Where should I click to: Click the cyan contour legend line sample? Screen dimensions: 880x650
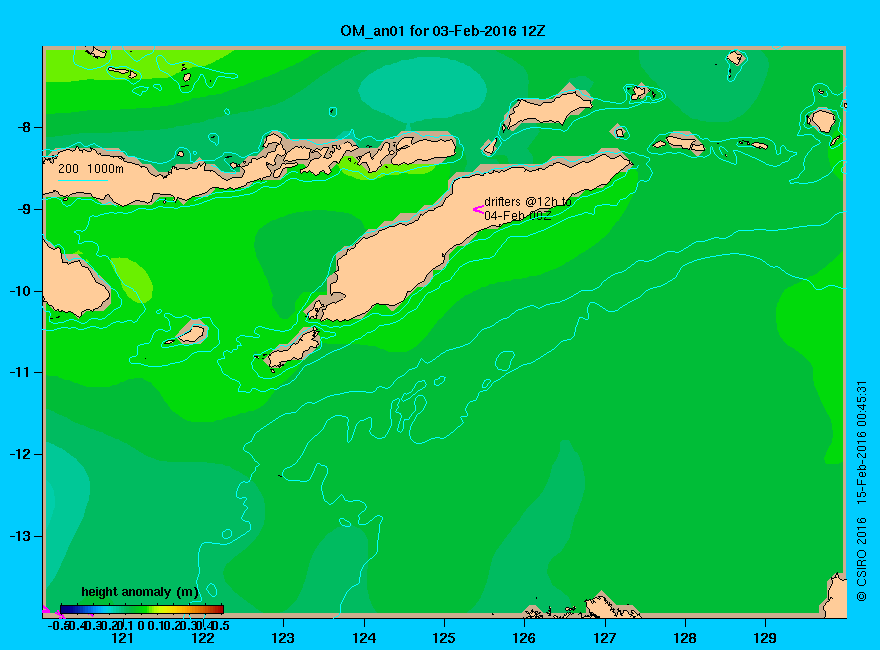click(82, 181)
